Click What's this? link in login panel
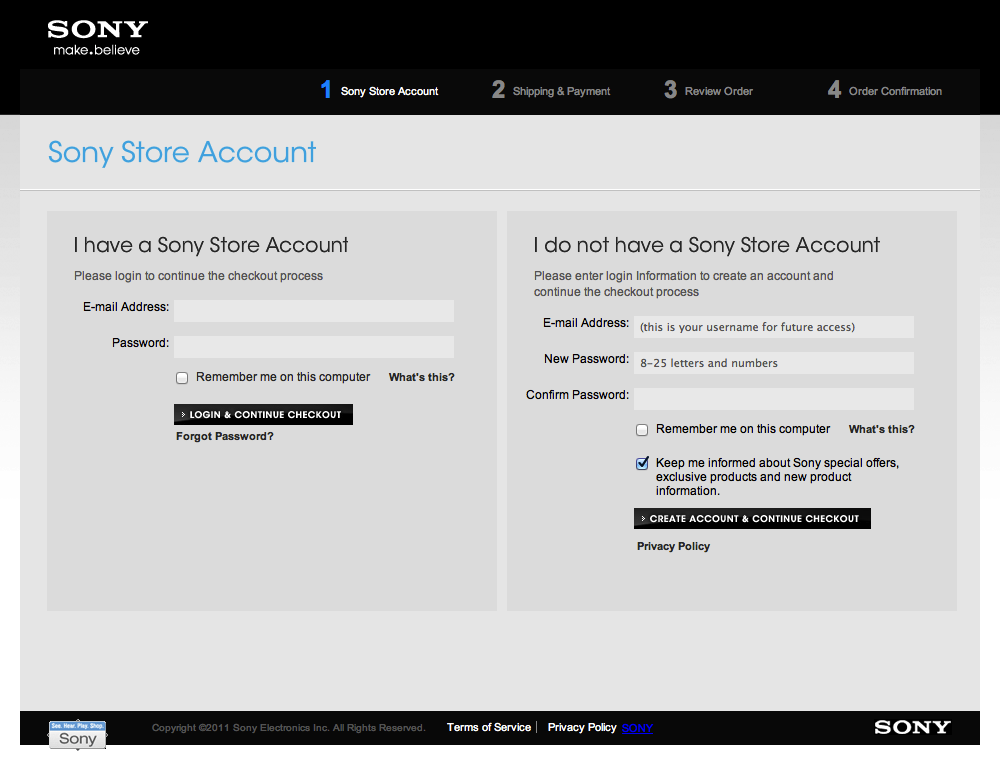Viewport: 1000px width, 762px height. coord(421,378)
